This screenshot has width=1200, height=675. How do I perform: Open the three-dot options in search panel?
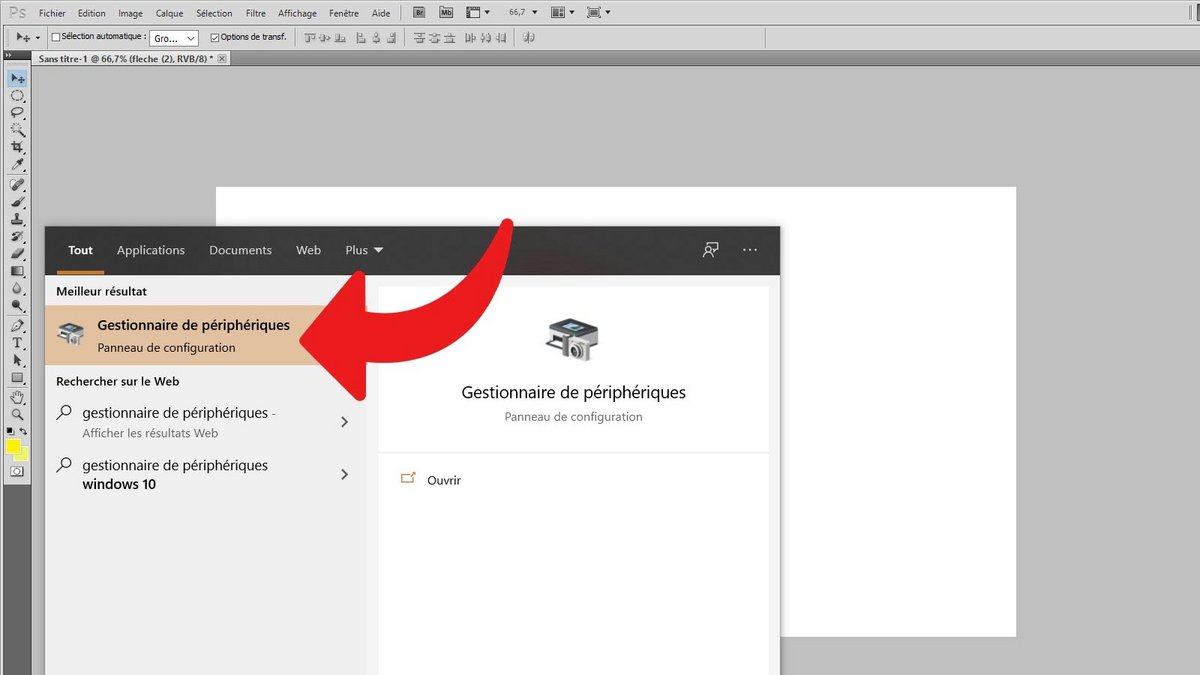tap(750, 250)
